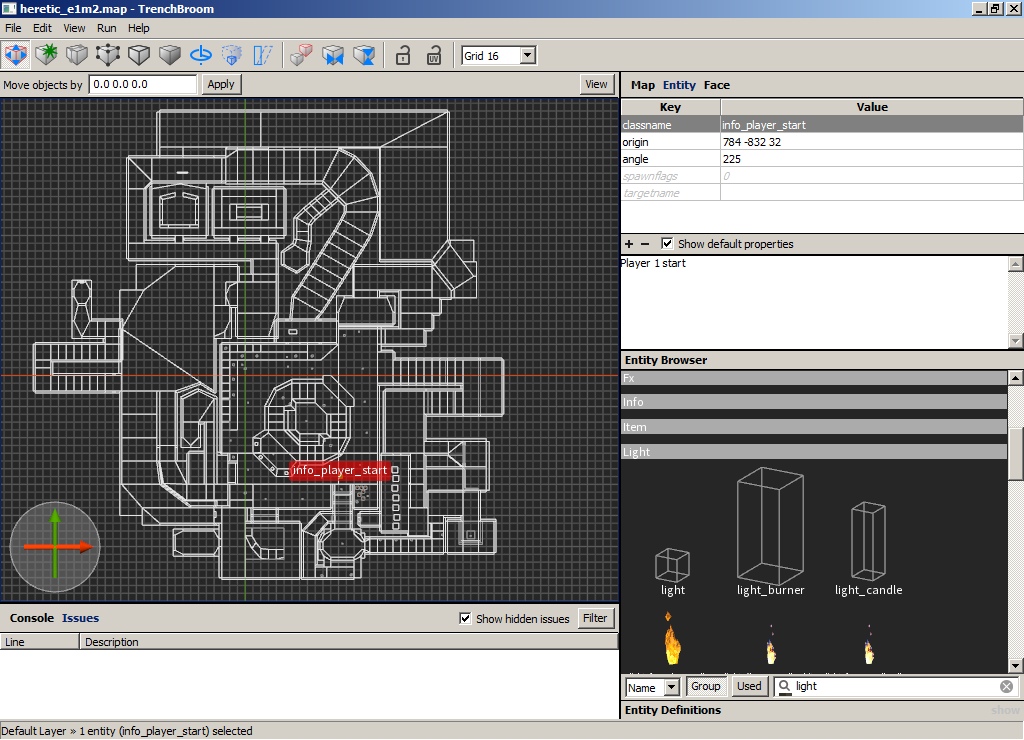Toggle the Group button in Entity Browser
The width and height of the screenshot is (1024, 740).
click(705, 686)
